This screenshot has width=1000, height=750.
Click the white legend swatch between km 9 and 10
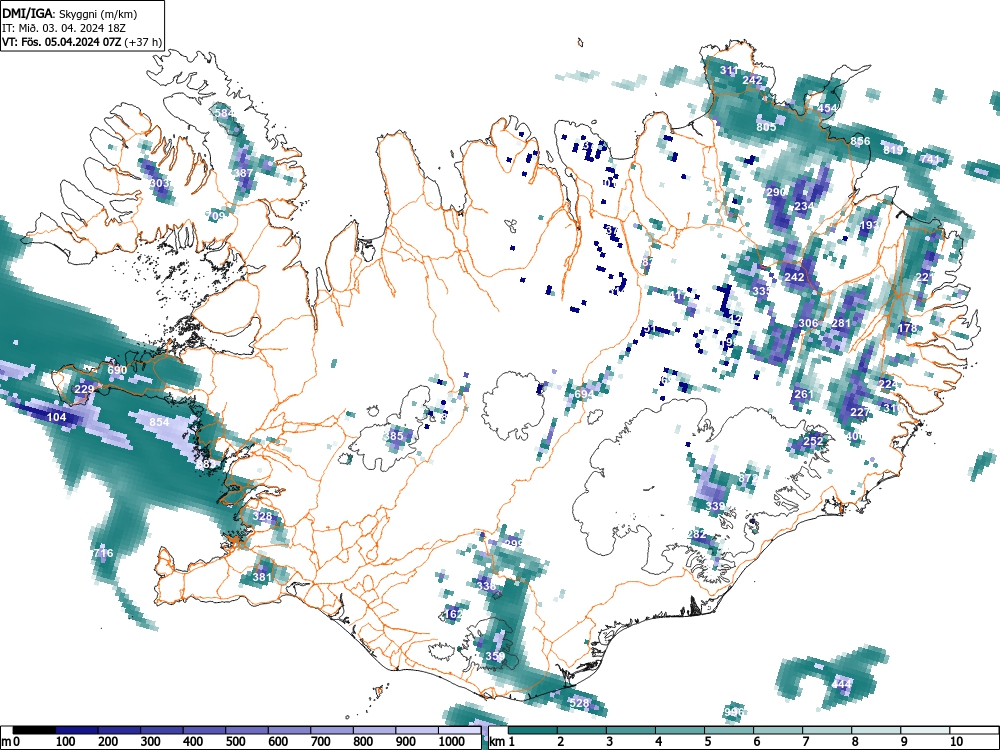coord(925,730)
